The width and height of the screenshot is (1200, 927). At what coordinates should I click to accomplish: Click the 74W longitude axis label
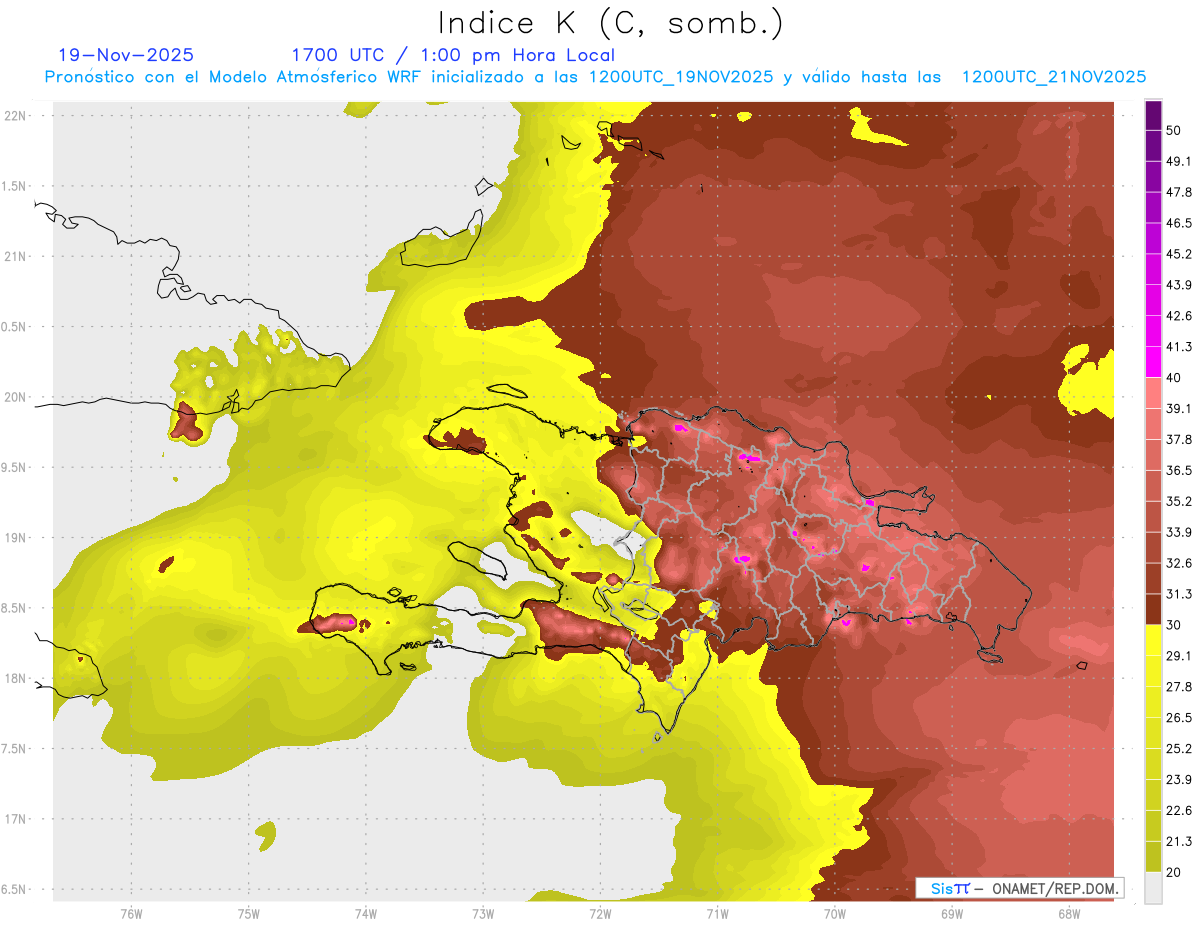(366, 913)
